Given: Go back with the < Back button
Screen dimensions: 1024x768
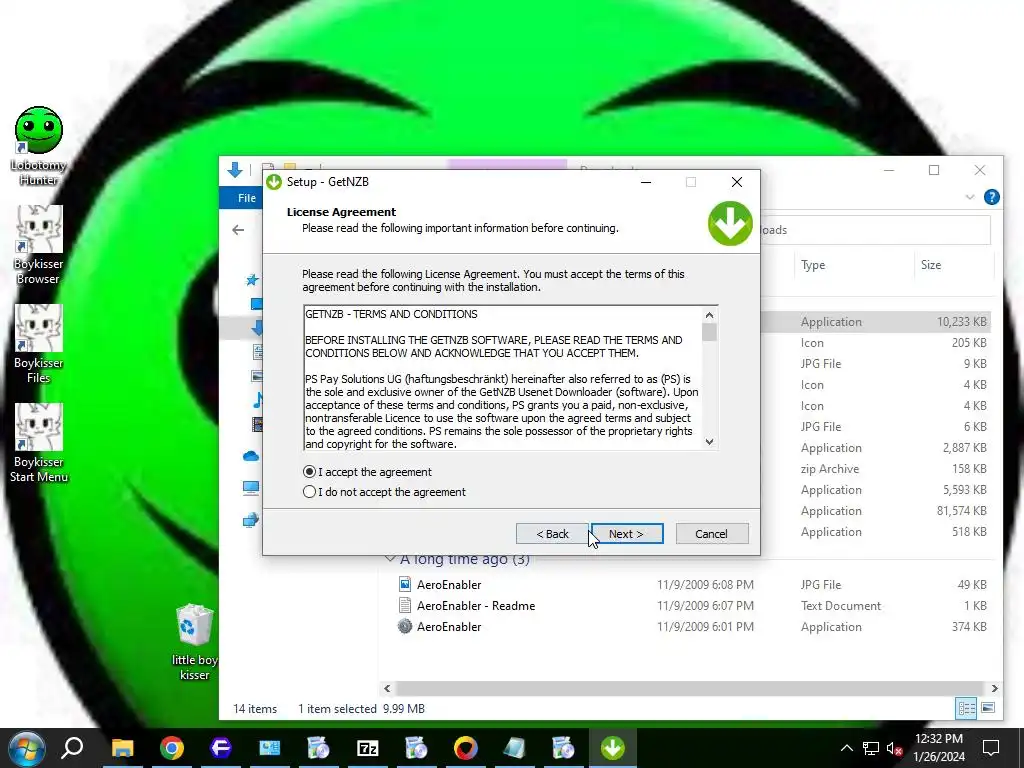Looking at the screenshot, I should 552,534.
